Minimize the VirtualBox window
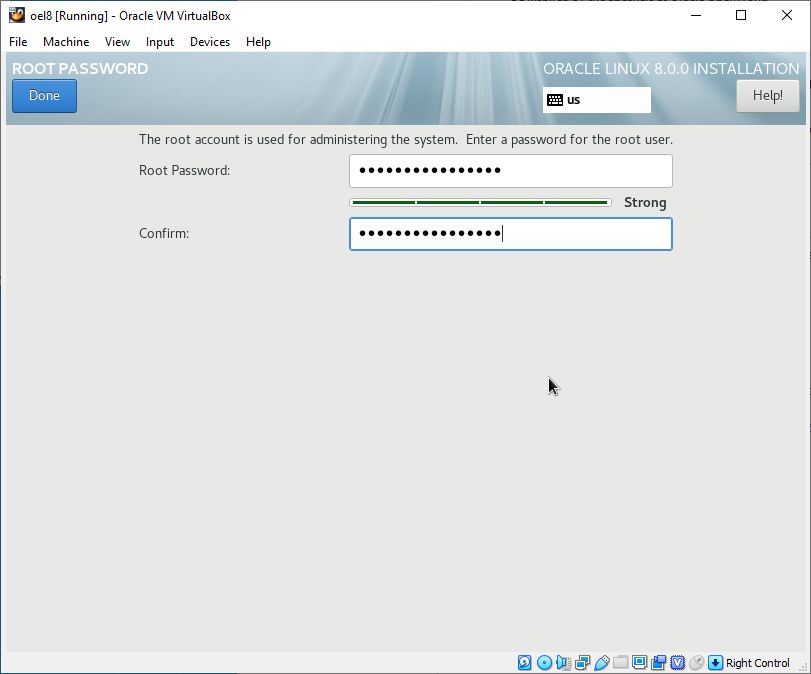The image size is (811, 674). (696, 16)
